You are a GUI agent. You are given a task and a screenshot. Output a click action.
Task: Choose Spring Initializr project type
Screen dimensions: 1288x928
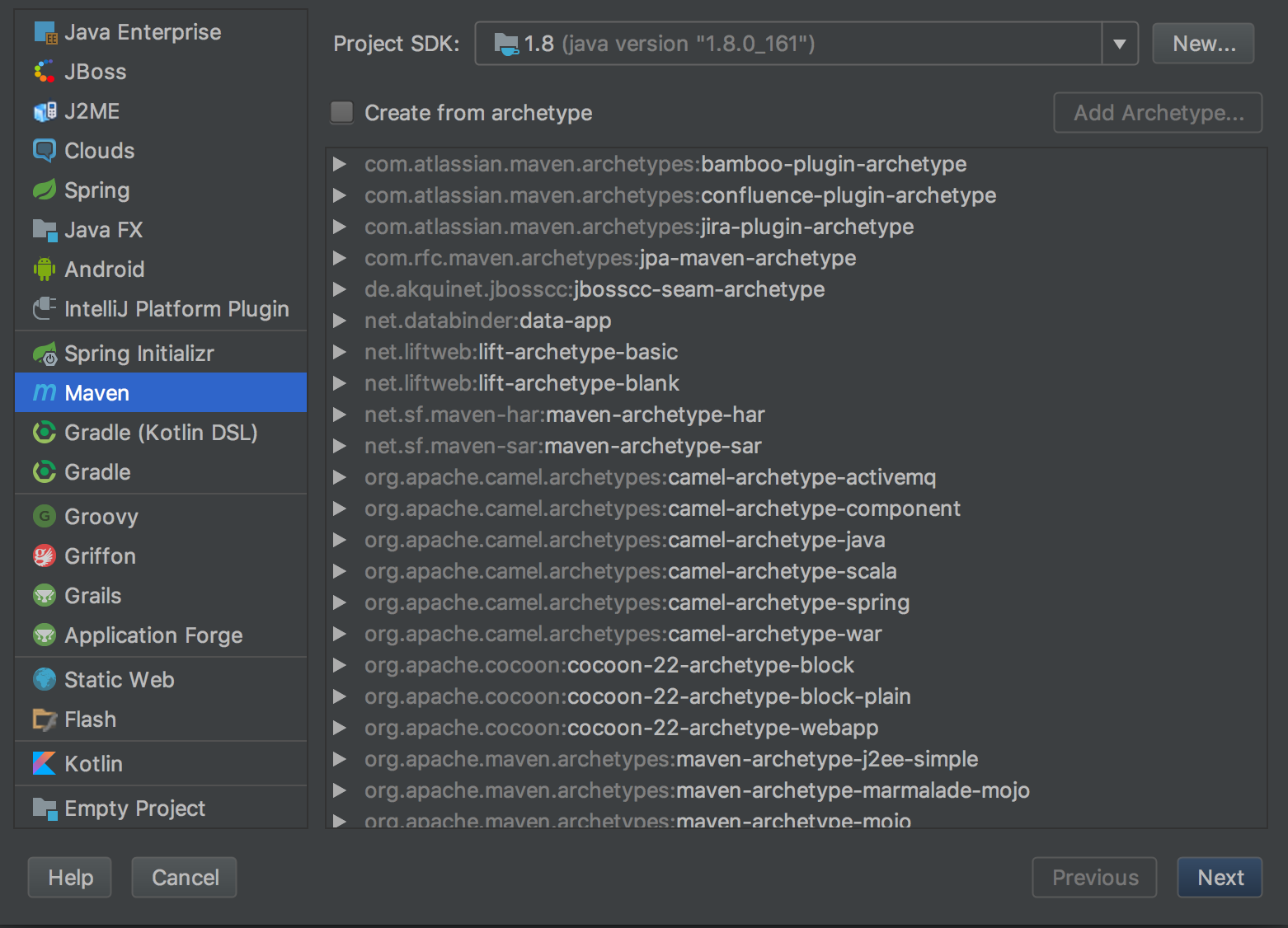(x=161, y=354)
